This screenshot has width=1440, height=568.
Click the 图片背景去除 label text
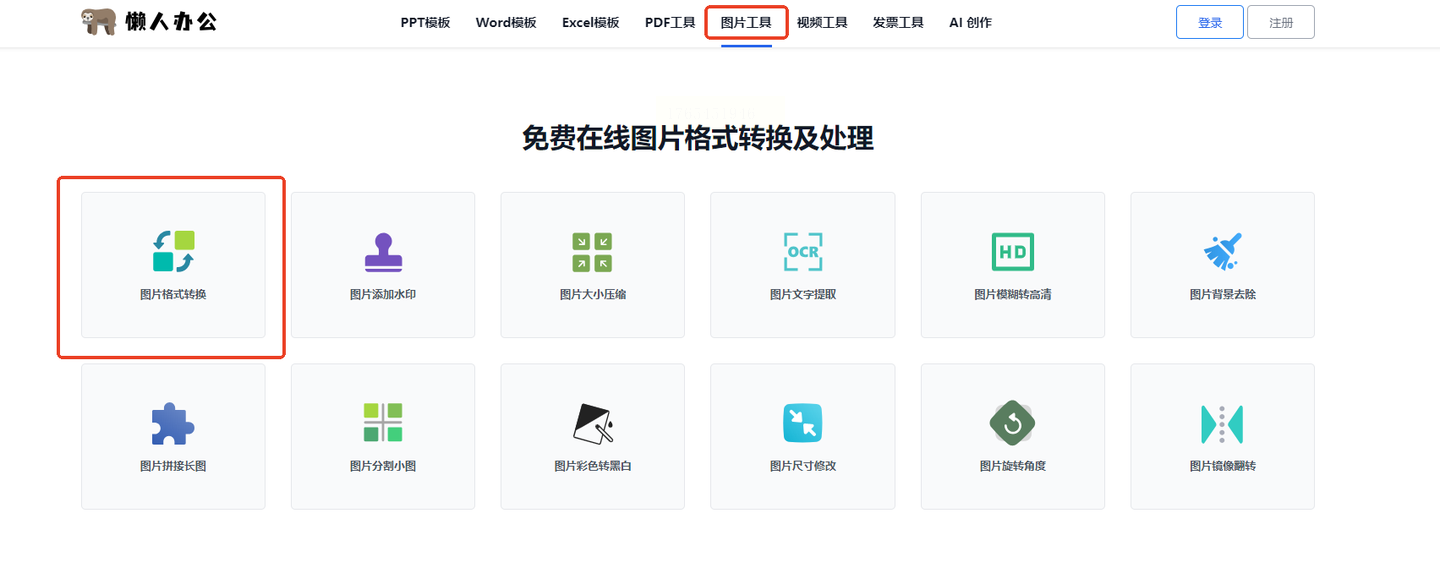pos(1223,295)
